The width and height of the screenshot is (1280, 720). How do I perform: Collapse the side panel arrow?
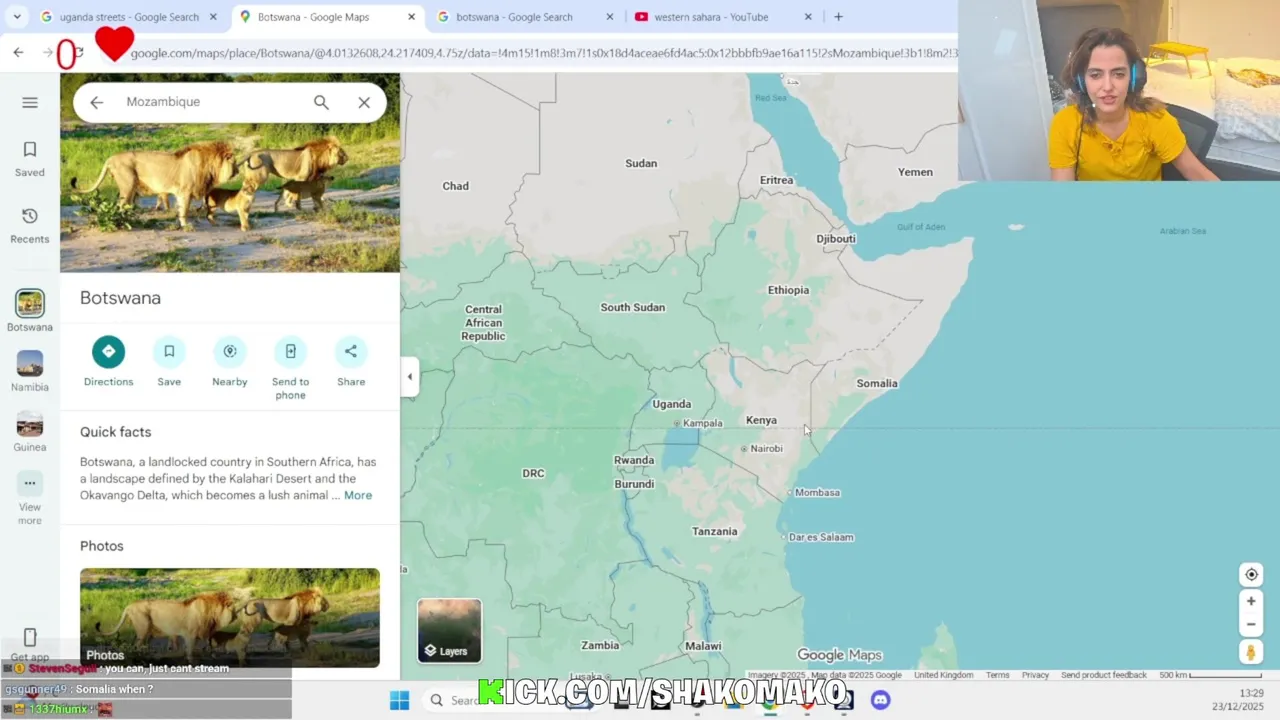pyautogui.click(x=409, y=377)
